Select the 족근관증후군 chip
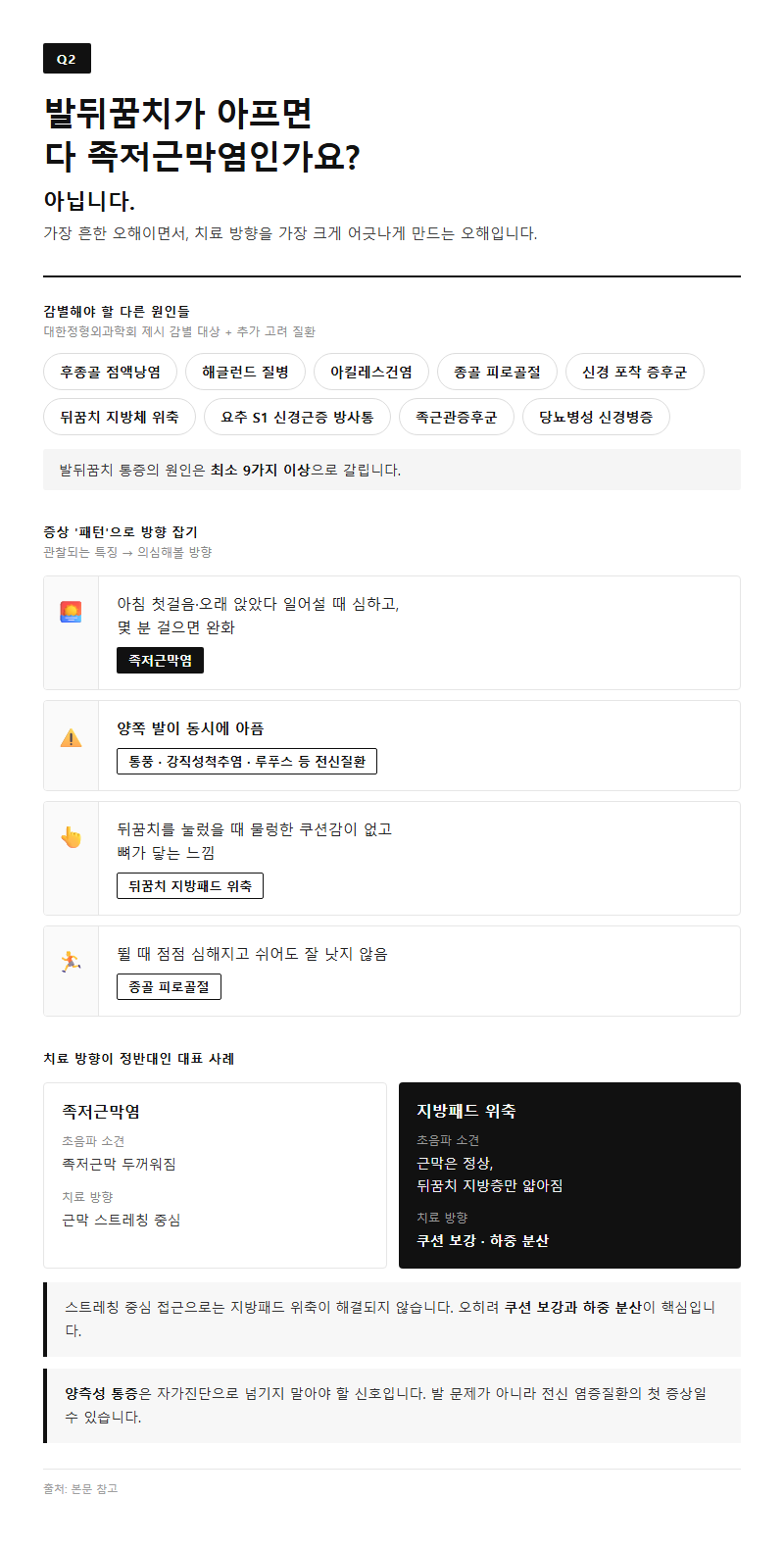This screenshot has width=784, height=1548. point(457,417)
